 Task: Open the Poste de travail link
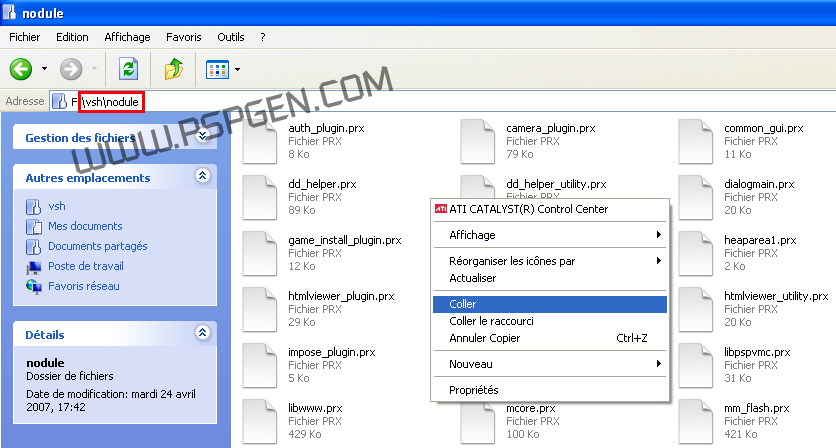click(86, 266)
